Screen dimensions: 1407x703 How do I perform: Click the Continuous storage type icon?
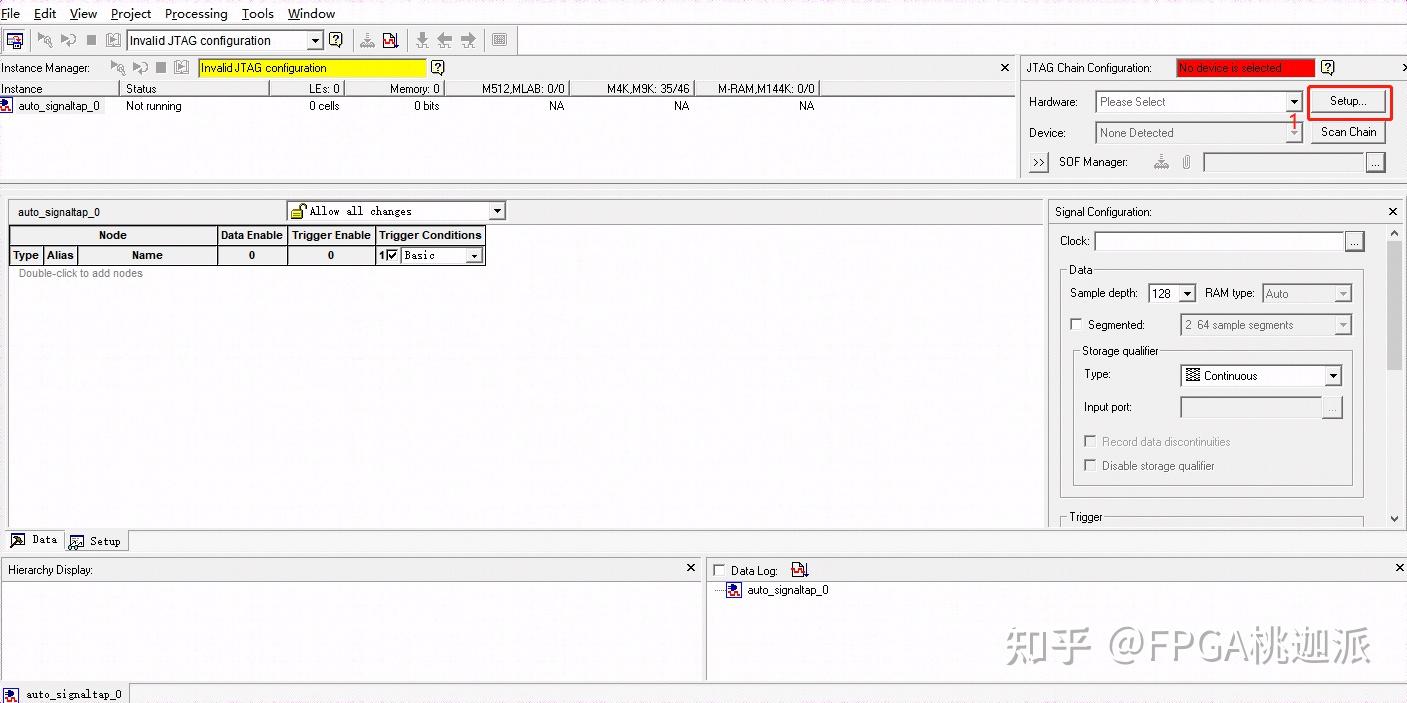click(1192, 376)
